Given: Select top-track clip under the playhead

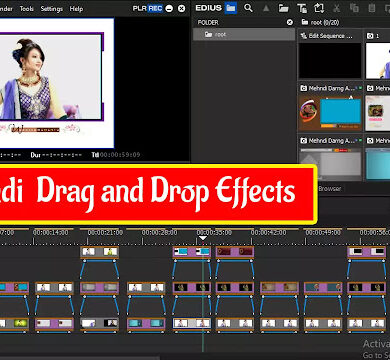Looking at the screenshot, I should [192, 252].
